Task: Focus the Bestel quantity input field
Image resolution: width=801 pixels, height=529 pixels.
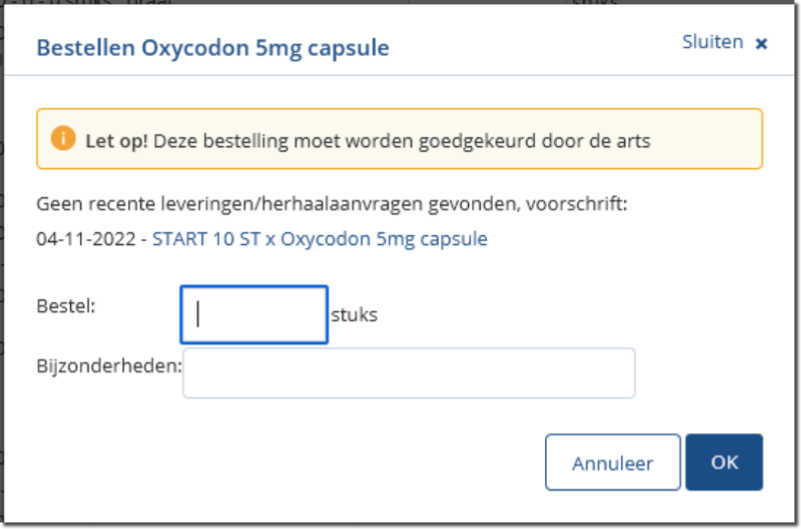Action: pyautogui.click(x=254, y=315)
